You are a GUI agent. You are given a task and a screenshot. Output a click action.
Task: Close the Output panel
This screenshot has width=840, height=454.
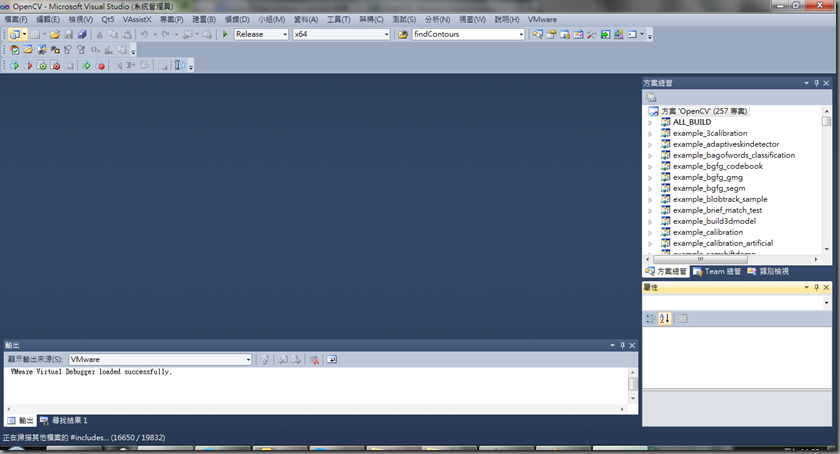pyautogui.click(x=632, y=345)
